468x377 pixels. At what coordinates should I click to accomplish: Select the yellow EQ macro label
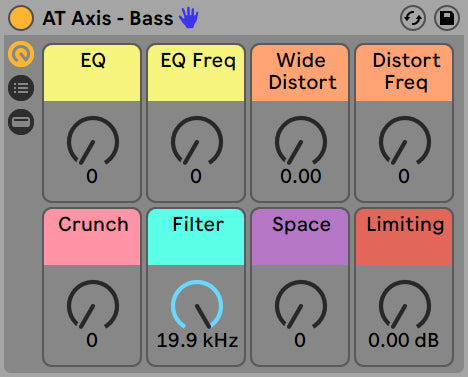click(x=92, y=73)
